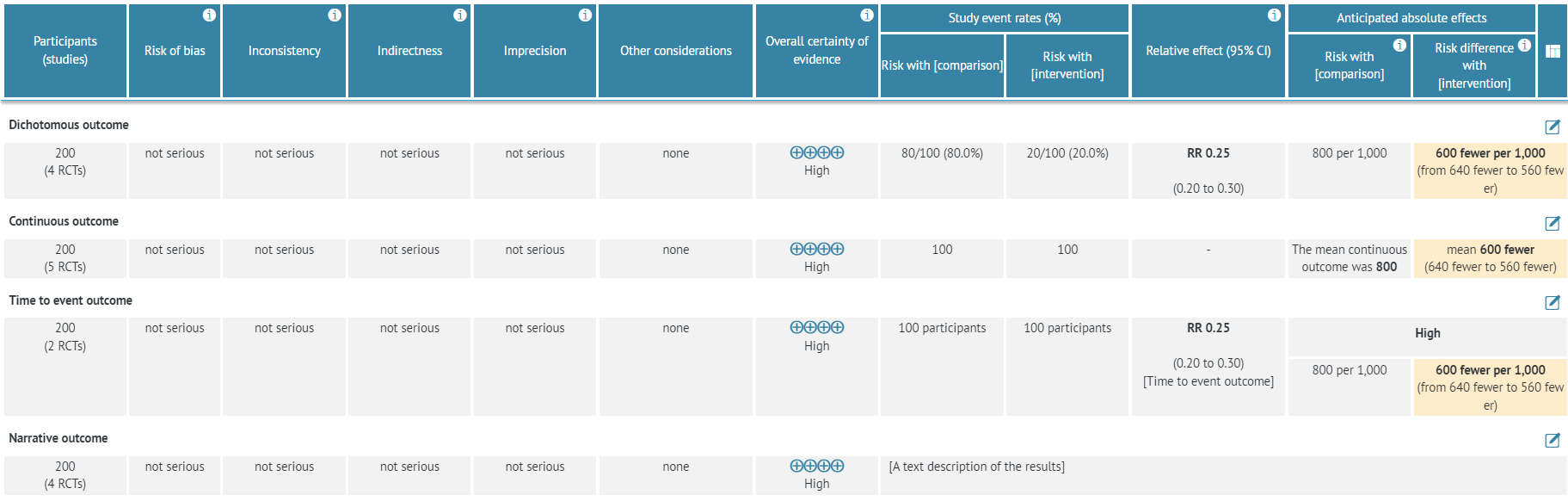
Task: Open info icon for Inconsistency column
Action: (335, 15)
